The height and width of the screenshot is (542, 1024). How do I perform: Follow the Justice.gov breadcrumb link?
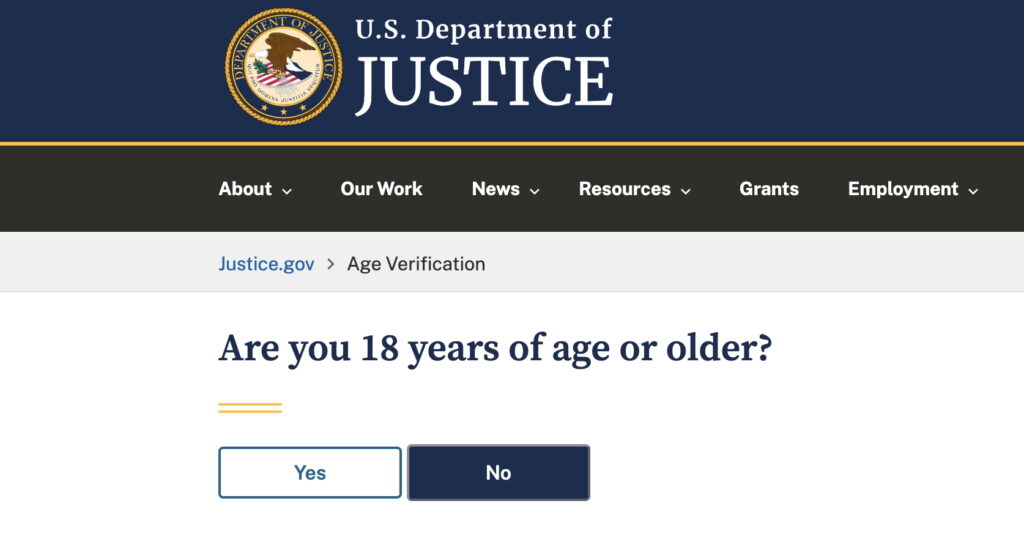point(266,264)
